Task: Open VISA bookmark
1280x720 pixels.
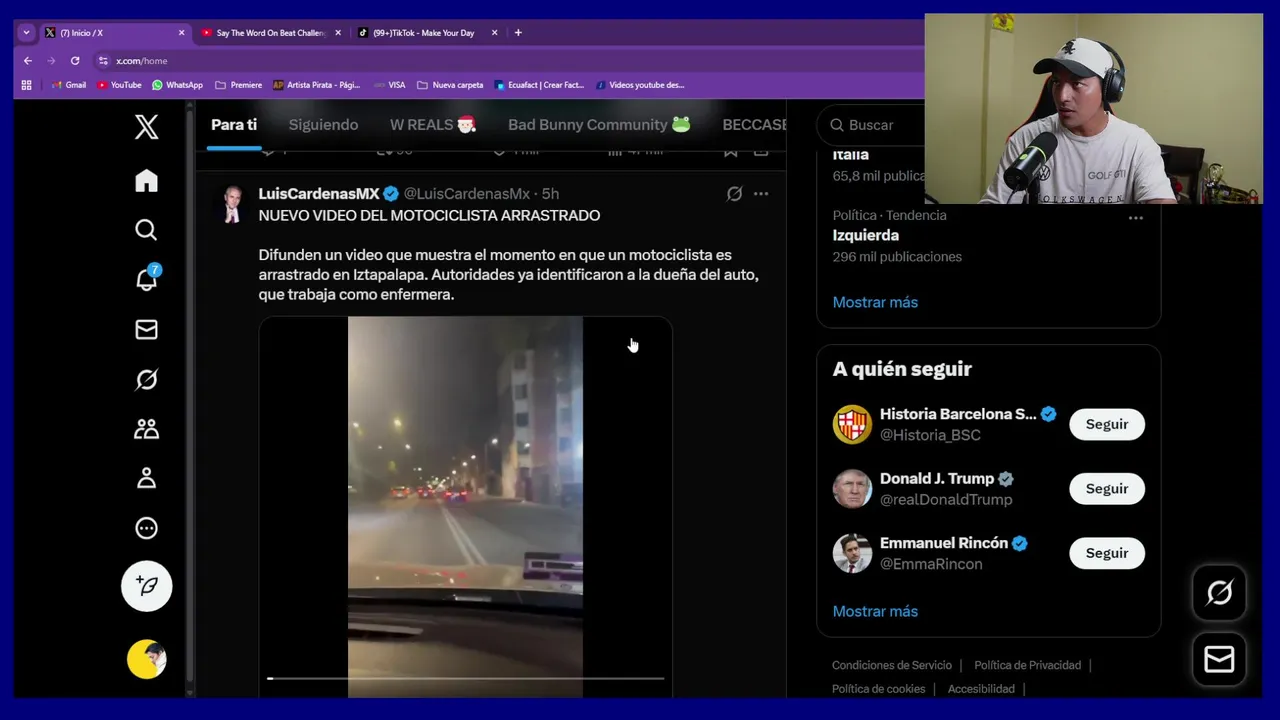Action: [390, 85]
